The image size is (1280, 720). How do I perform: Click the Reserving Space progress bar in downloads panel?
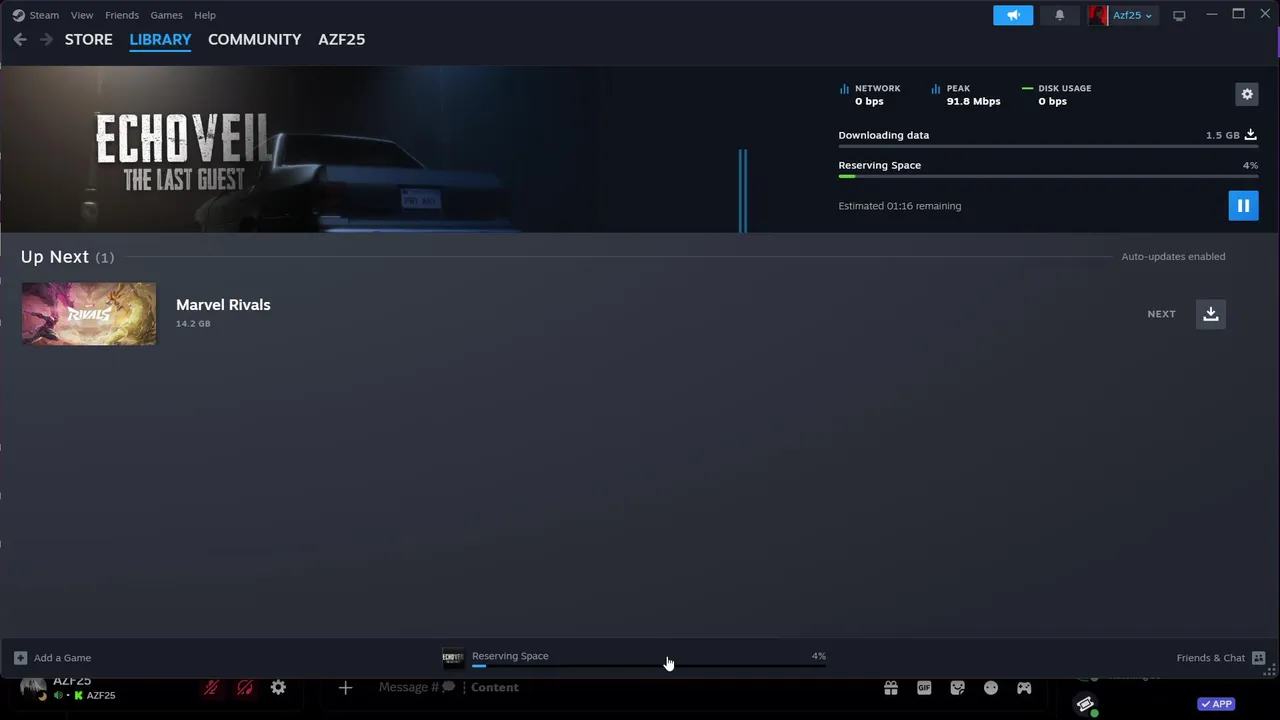1048,176
